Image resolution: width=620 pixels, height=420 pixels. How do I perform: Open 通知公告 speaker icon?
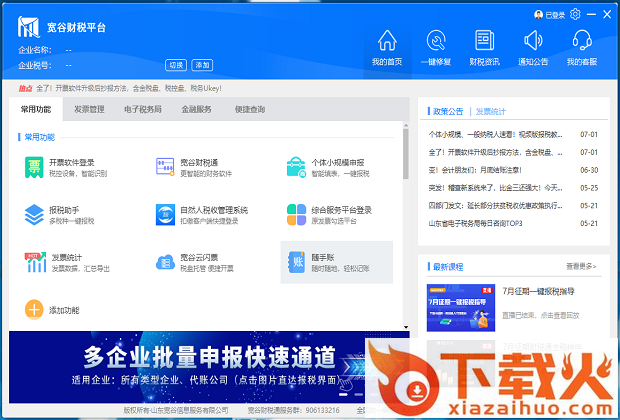(x=533, y=41)
